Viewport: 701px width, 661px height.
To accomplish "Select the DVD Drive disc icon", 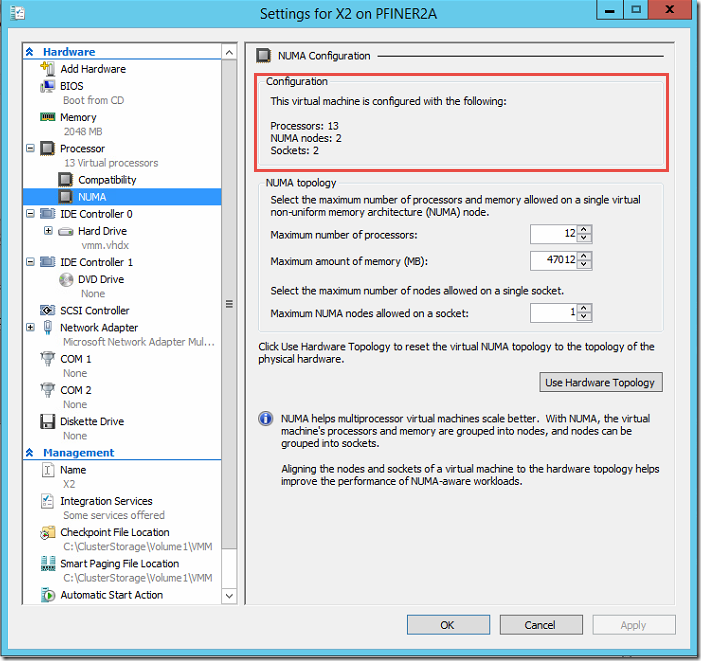I will 66,279.
